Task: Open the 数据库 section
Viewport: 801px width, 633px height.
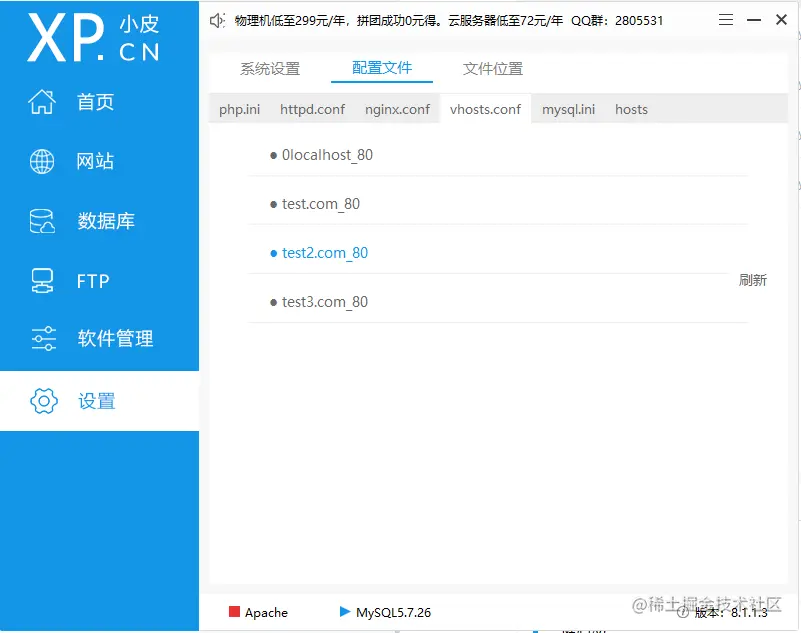Action: [106, 221]
